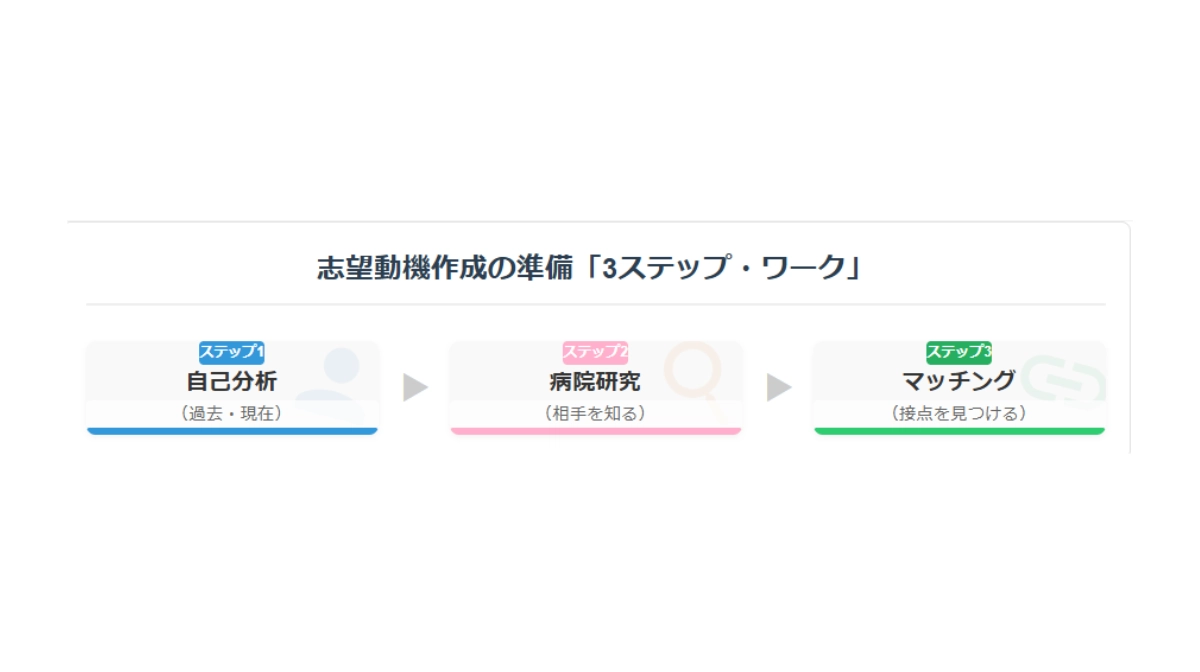Click the pink bar under 病院研究

tap(595, 431)
